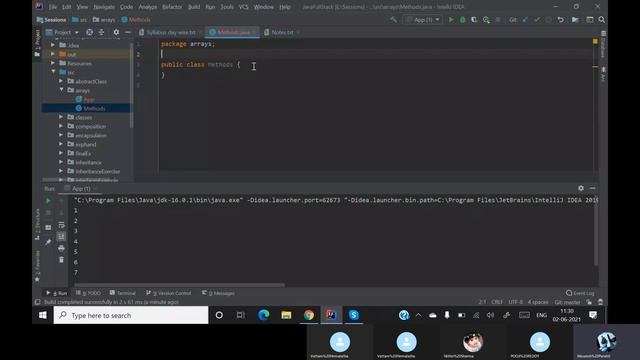The width and height of the screenshot is (640, 360).
Task: Click the print icon in Run panel
Action: [61, 248]
